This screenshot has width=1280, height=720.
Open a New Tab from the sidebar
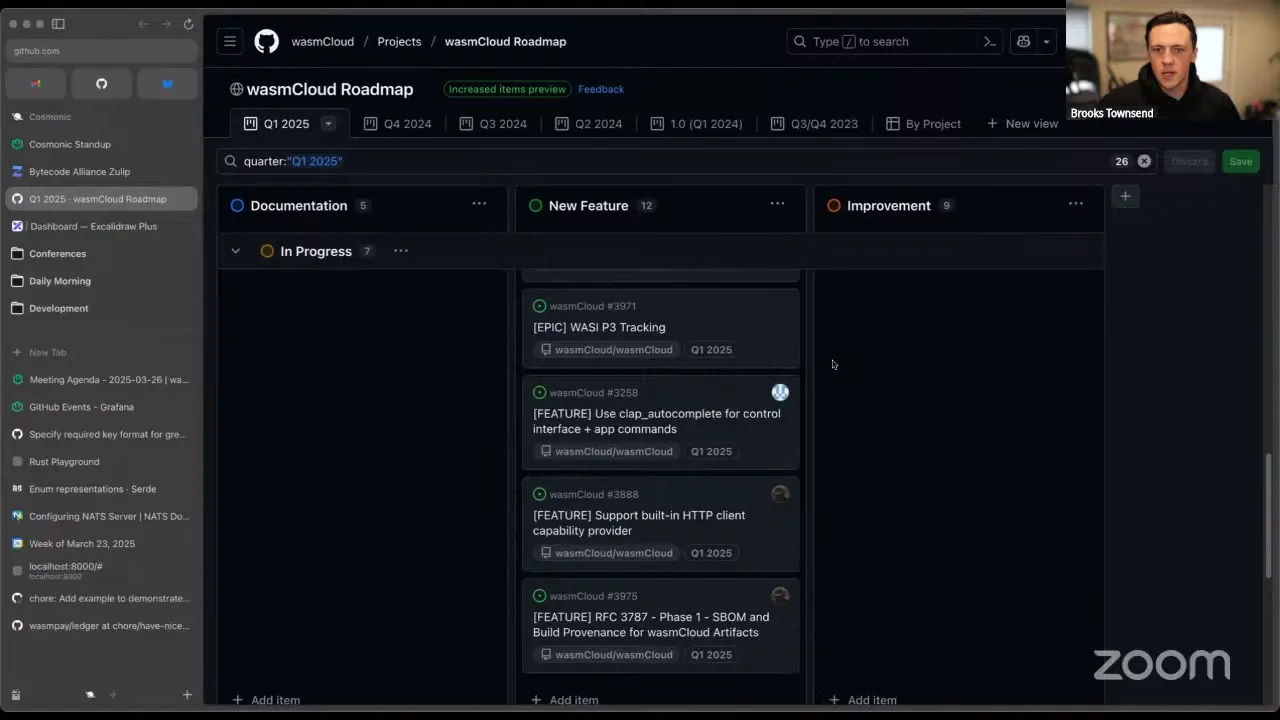point(101,352)
